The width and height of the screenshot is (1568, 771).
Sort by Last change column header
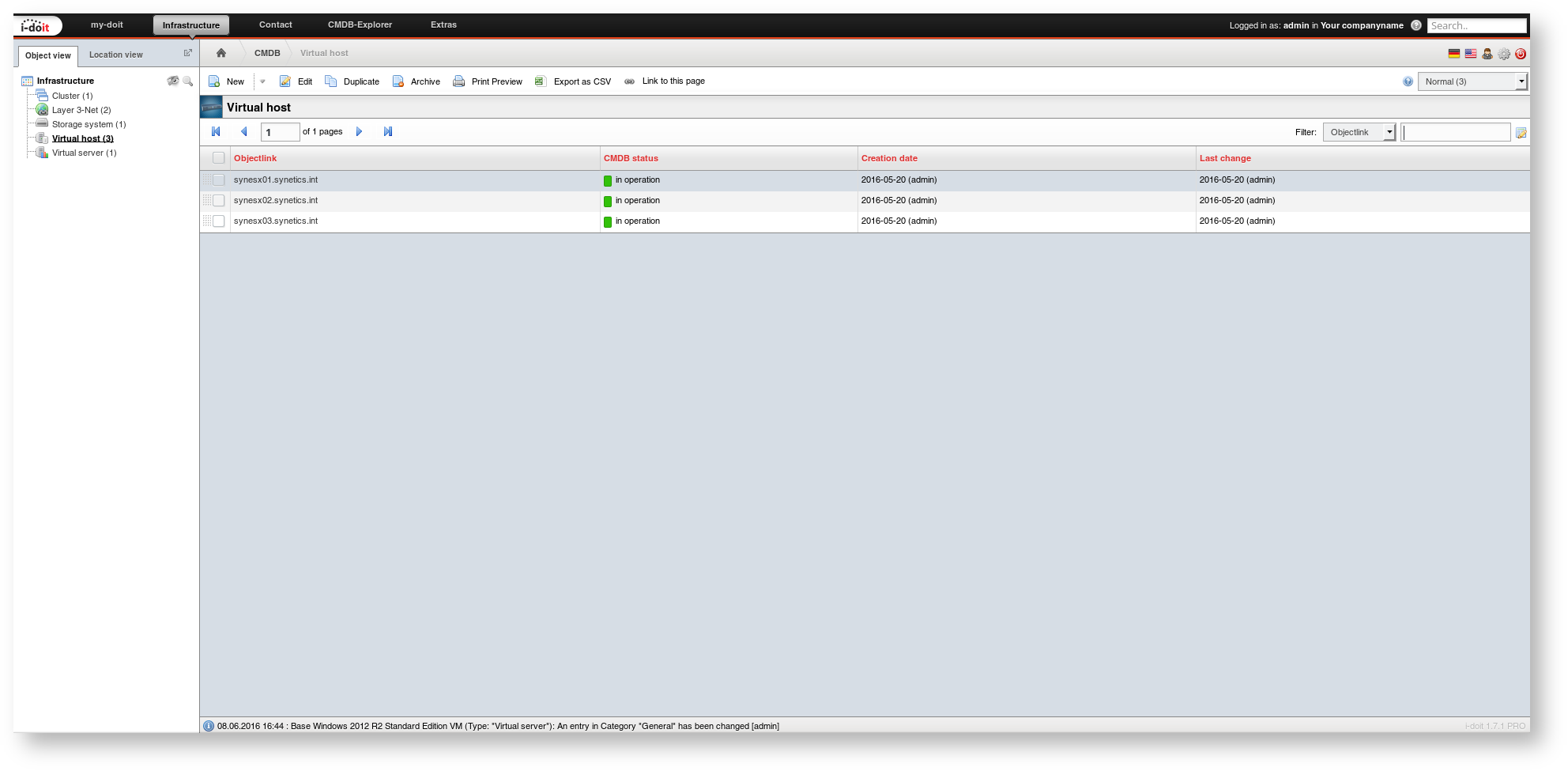1225,158
